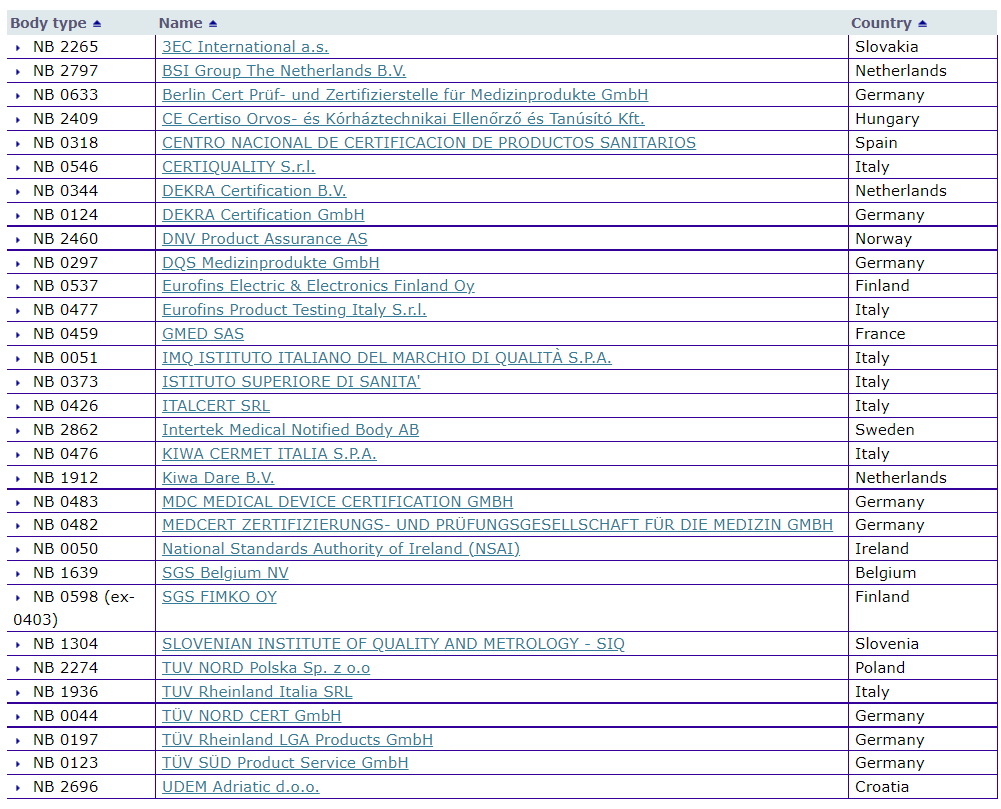
Task: Open DNV Product Assurance AS link
Action: [x=265, y=238]
